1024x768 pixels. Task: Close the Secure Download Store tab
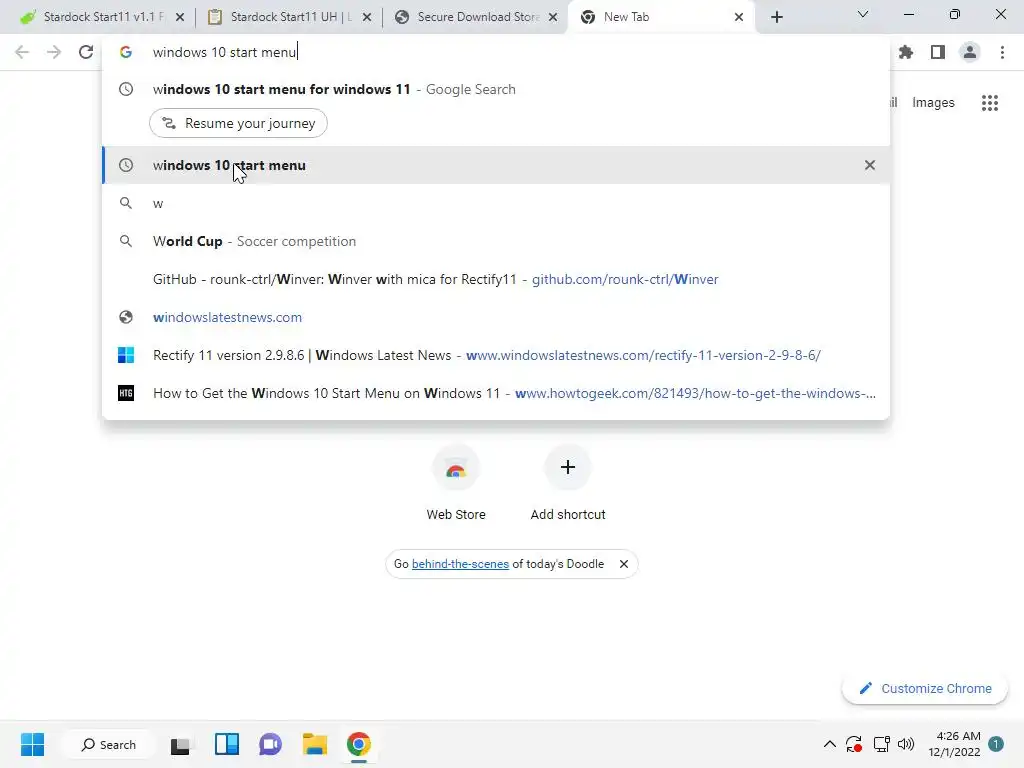(553, 17)
